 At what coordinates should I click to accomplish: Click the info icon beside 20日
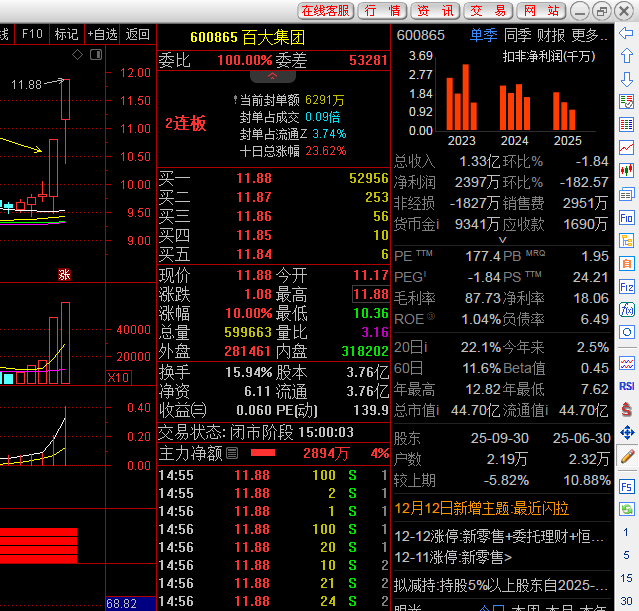[425, 347]
